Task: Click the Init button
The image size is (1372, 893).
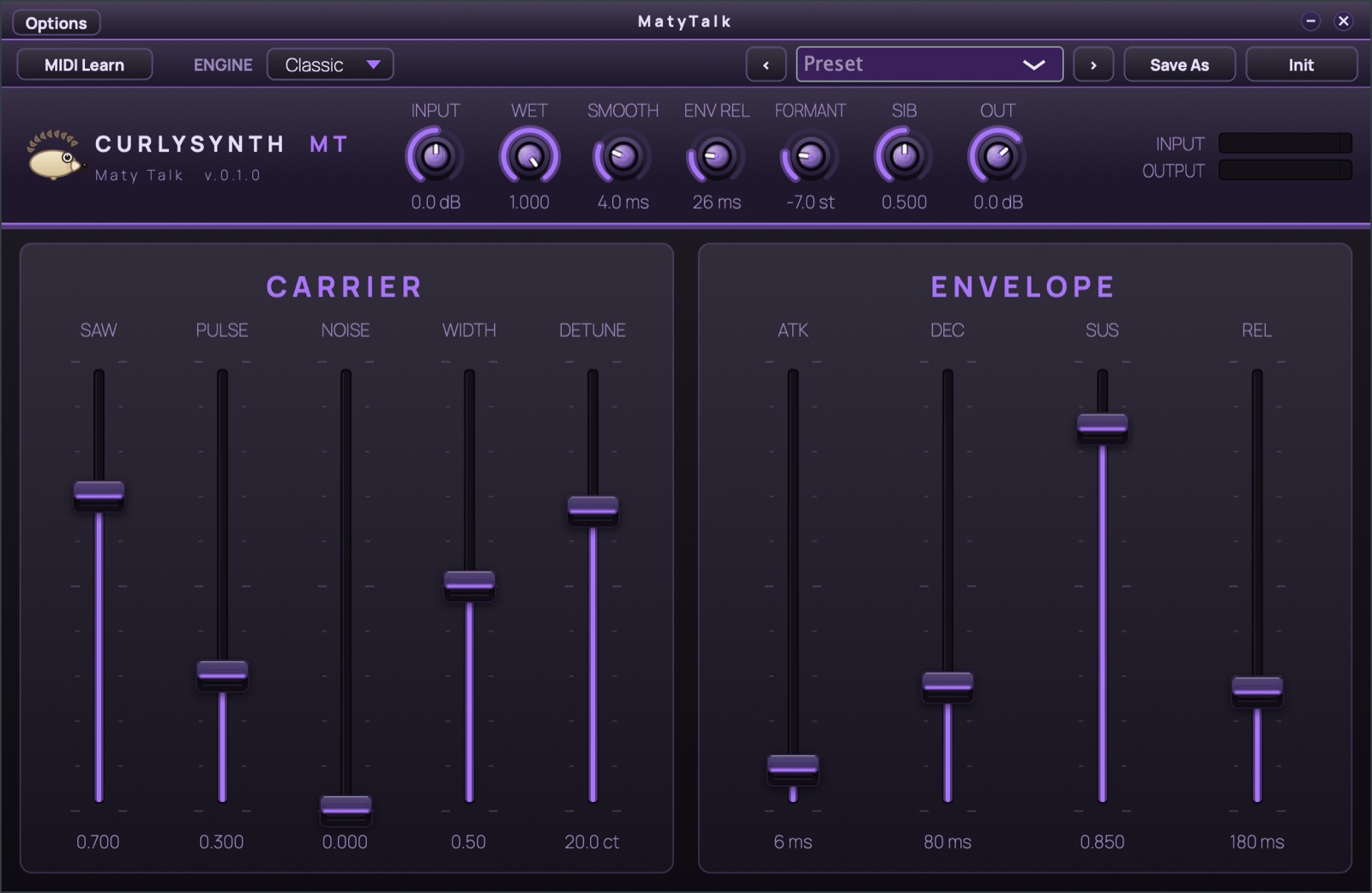Action: 1301,65
